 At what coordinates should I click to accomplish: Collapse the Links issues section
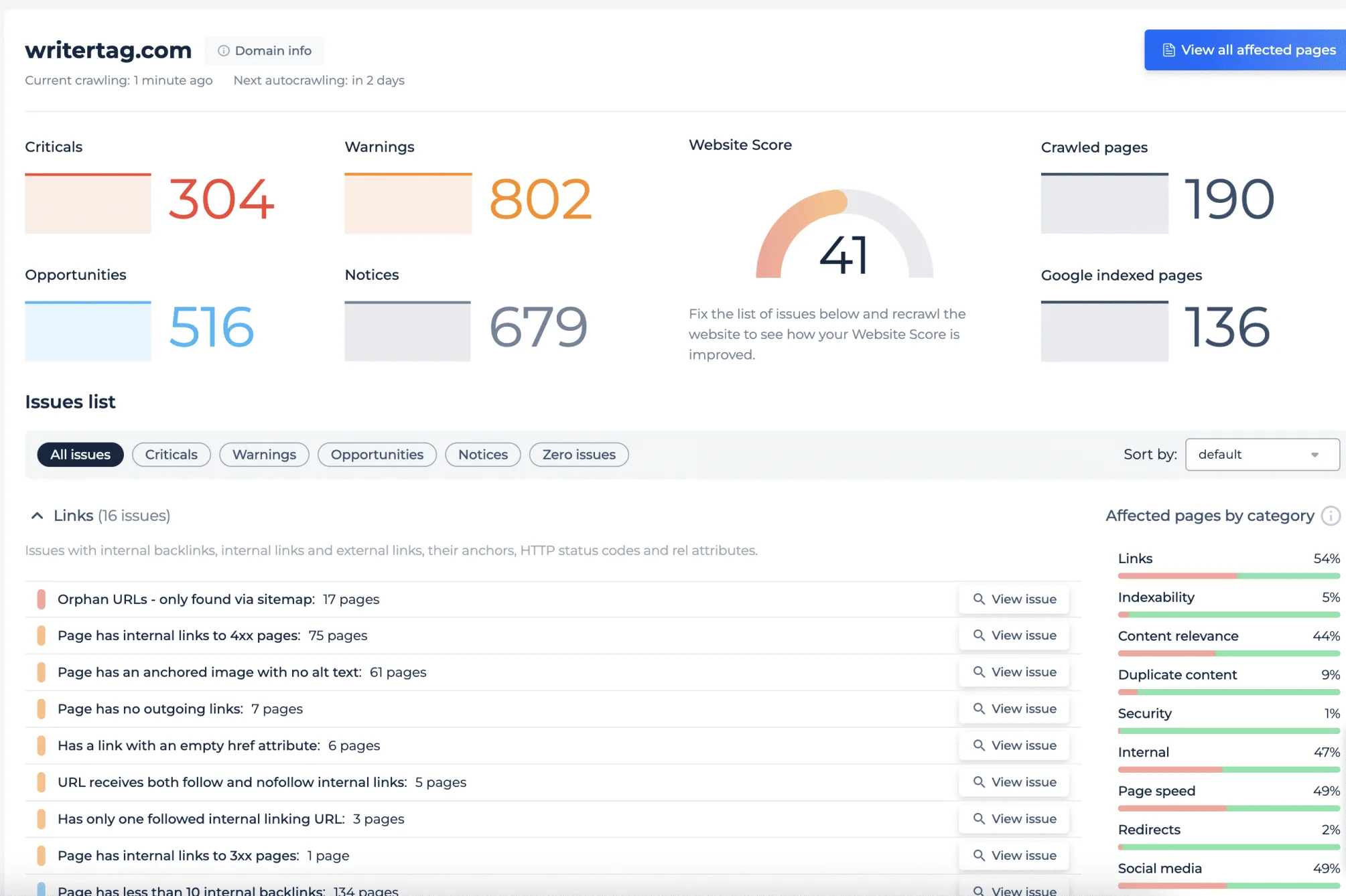(38, 516)
